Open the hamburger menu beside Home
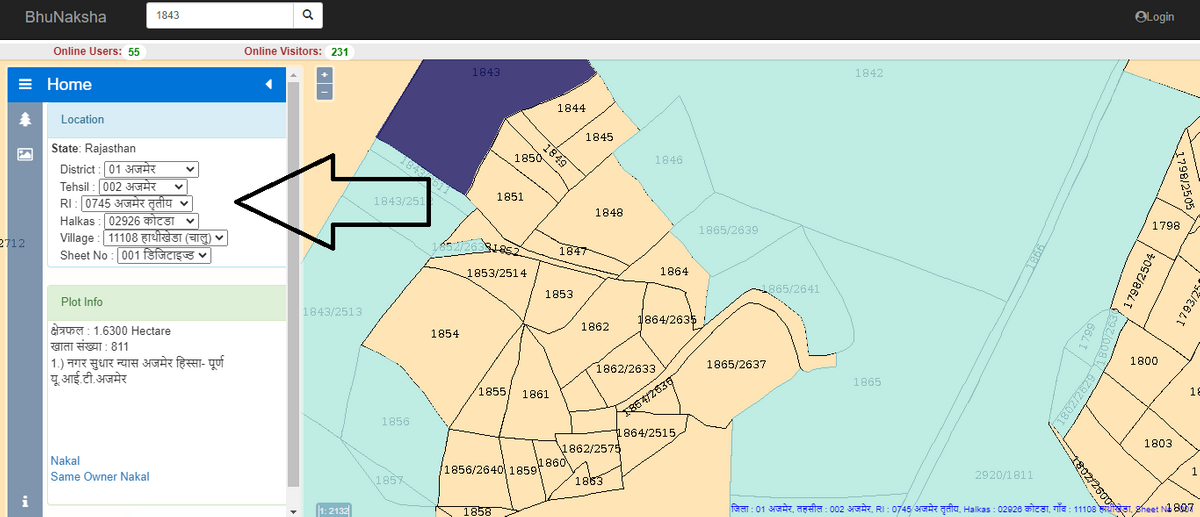 coord(25,85)
